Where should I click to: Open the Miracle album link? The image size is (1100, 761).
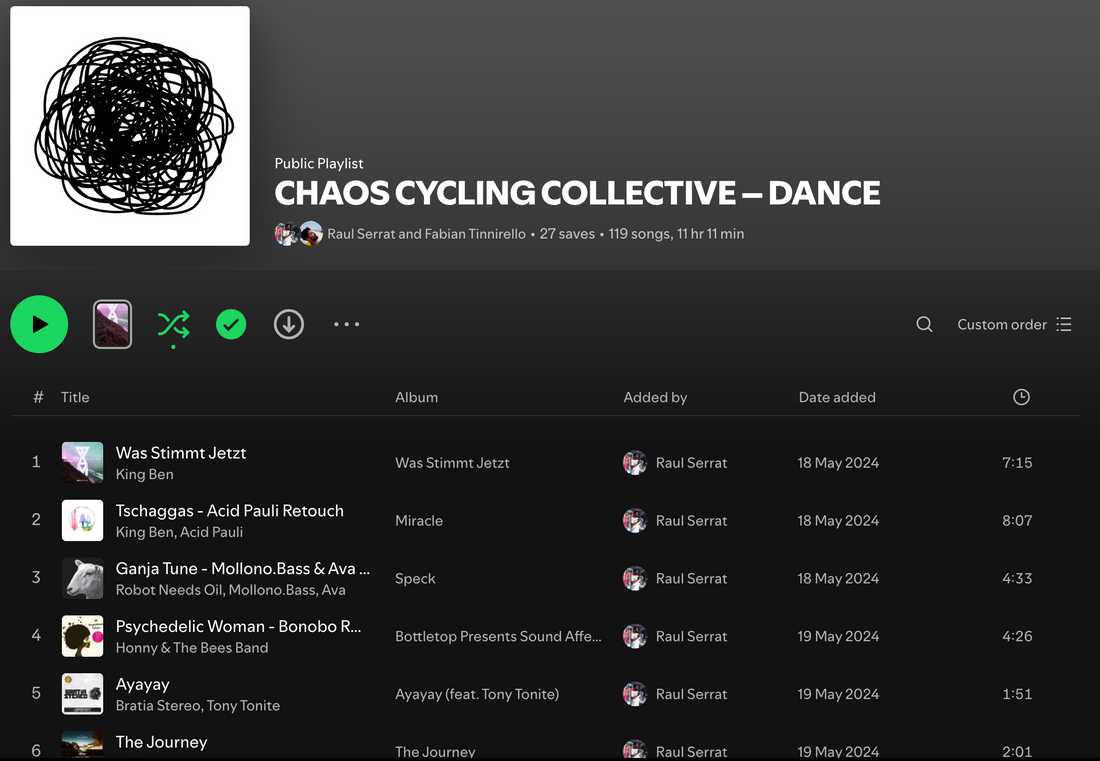(x=419, y=520)
